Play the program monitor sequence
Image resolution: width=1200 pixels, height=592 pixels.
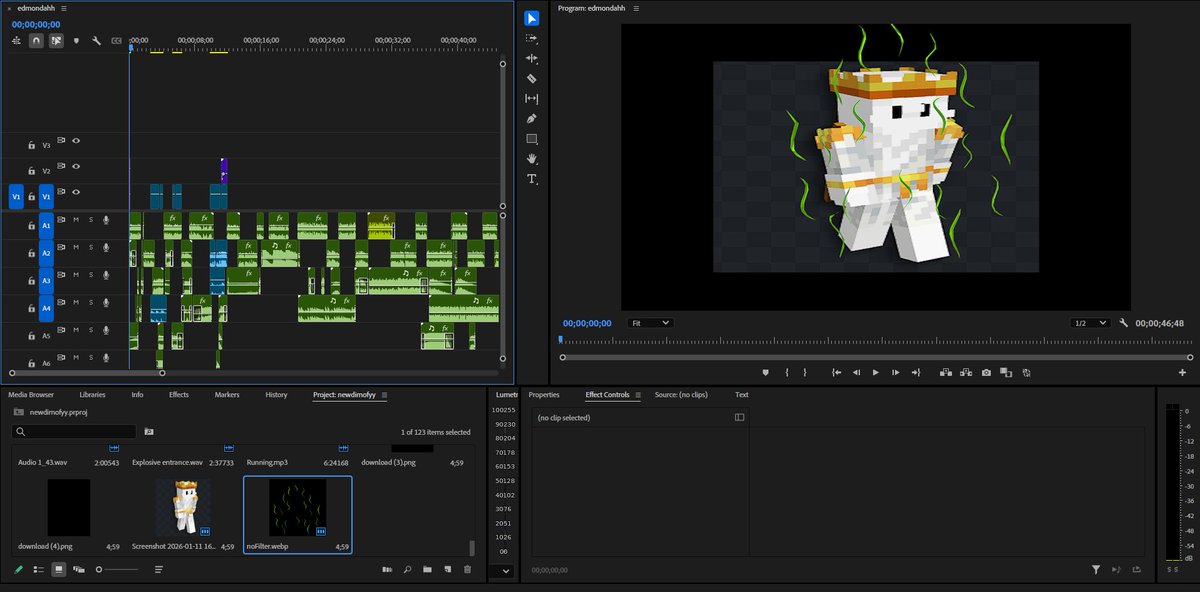pyautogui.click(x=876, y=372)
